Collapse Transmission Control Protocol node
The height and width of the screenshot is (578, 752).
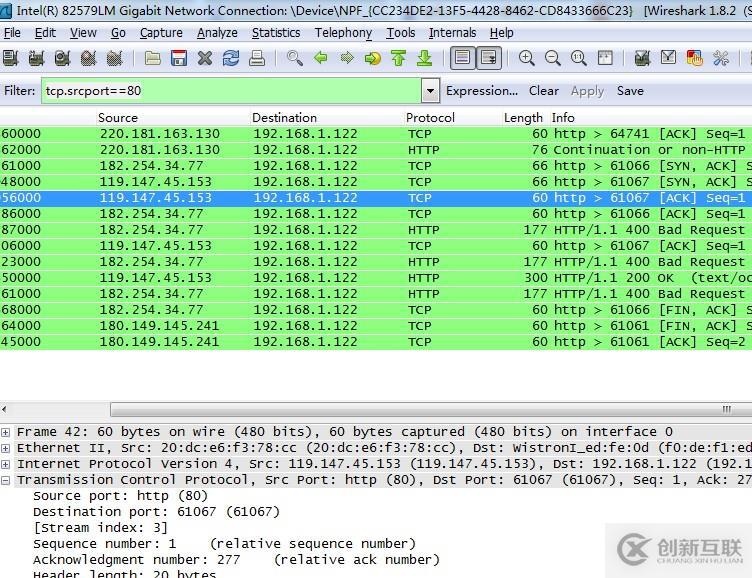5,480
